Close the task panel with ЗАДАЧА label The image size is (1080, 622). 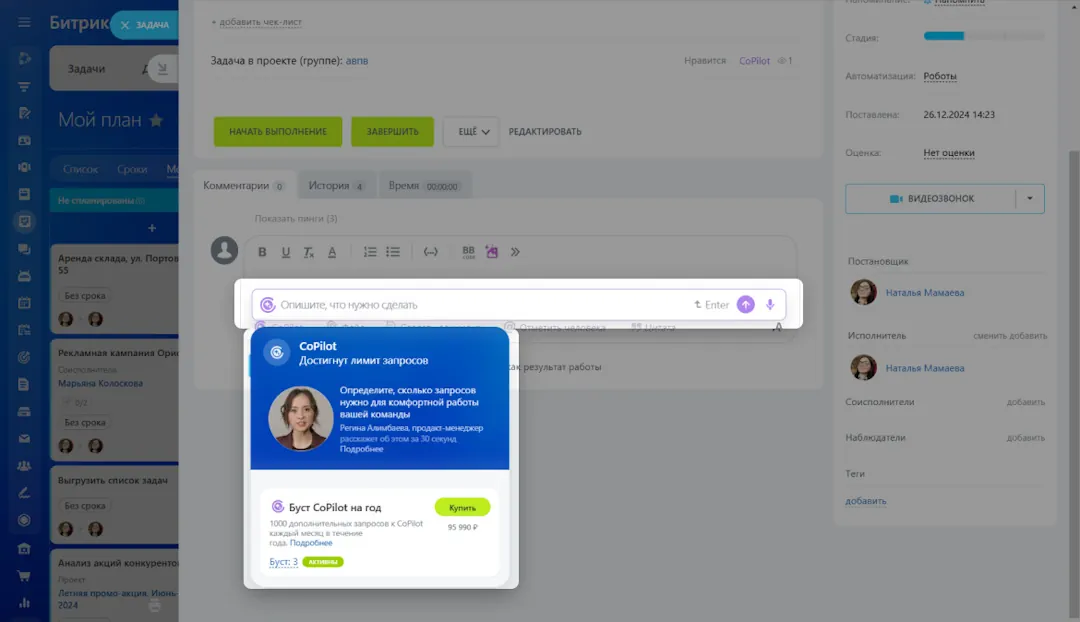click(124, 25)
